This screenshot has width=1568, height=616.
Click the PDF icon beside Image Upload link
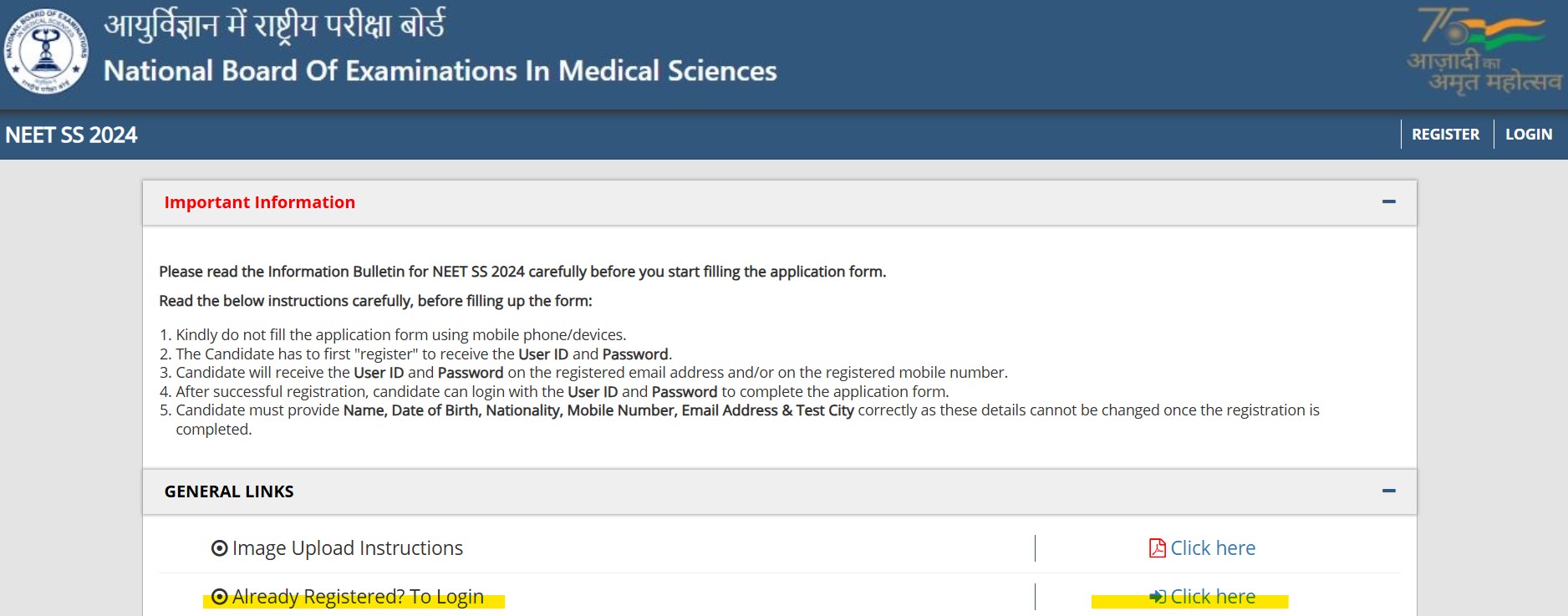1157,548
